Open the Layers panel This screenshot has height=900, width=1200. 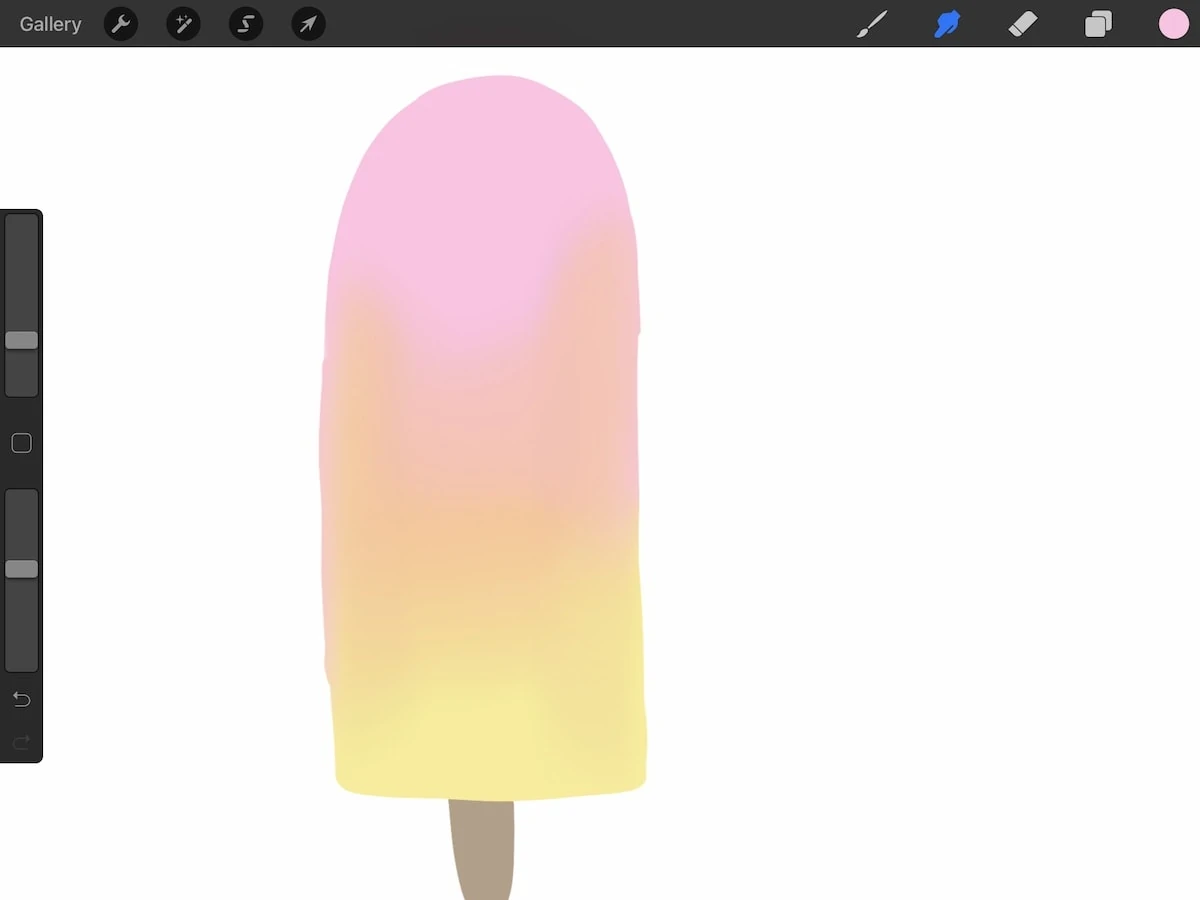(1098, 24)
